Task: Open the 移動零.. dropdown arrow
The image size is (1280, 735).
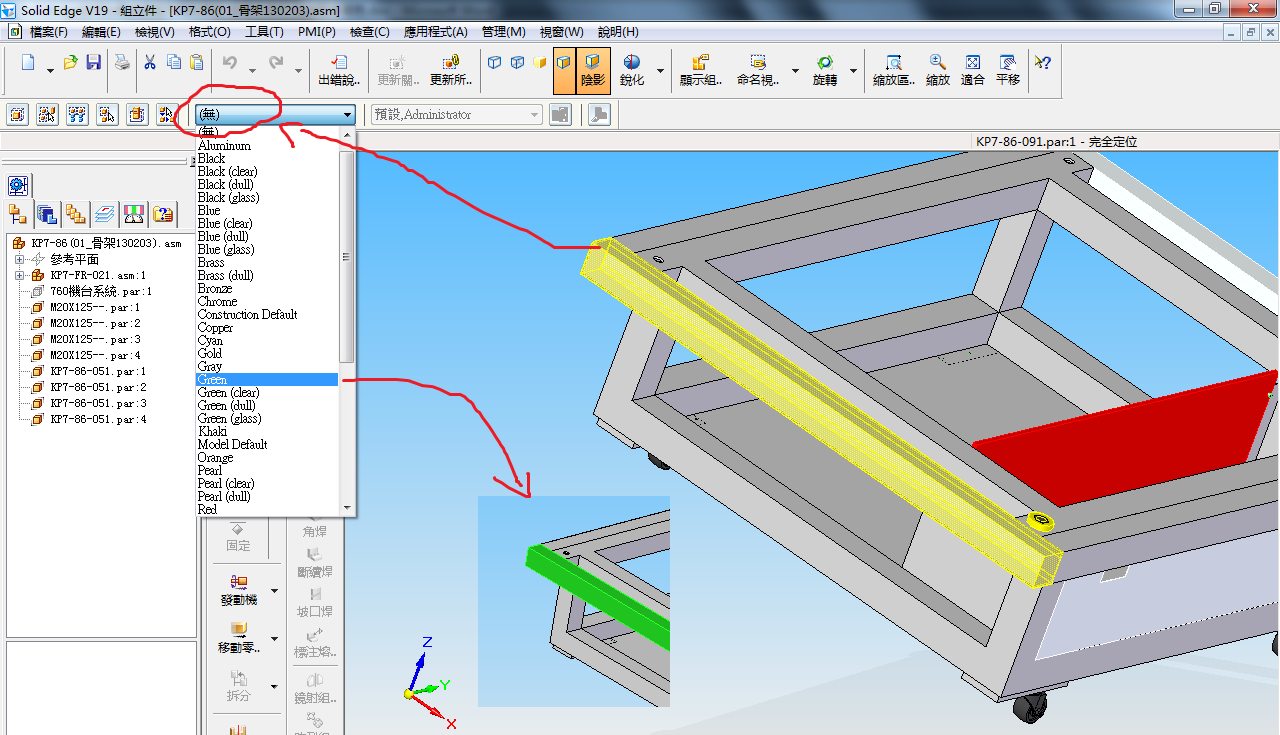Action: [x=275, y=639]
